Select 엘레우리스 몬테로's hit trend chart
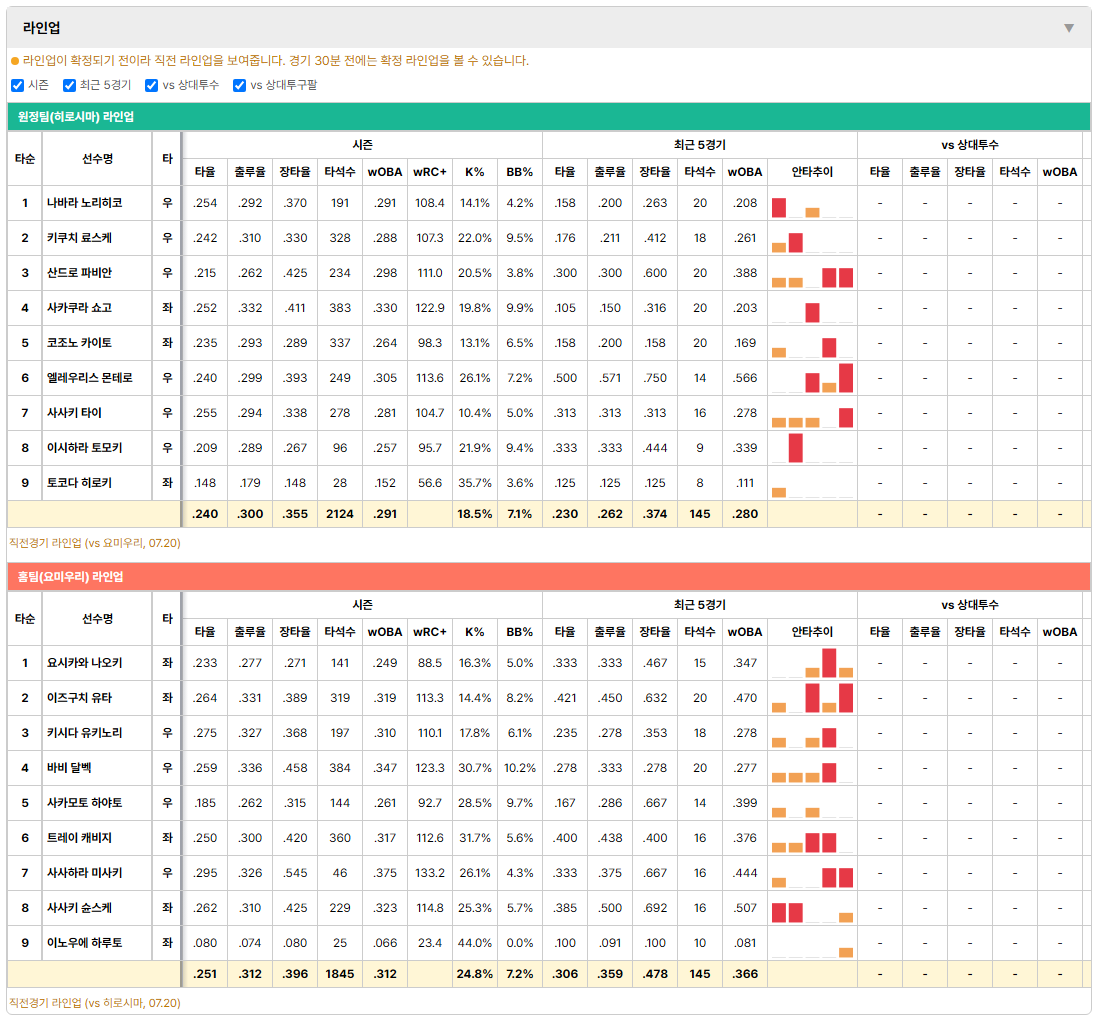 812,379
